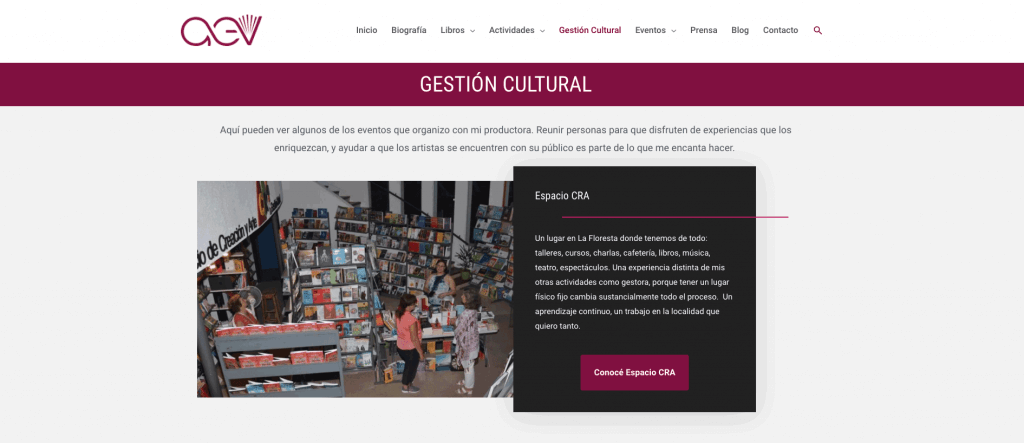Expand the Libros dropdown chevron
Viewport: 1024px width, 443px height.
coord(472,31)
